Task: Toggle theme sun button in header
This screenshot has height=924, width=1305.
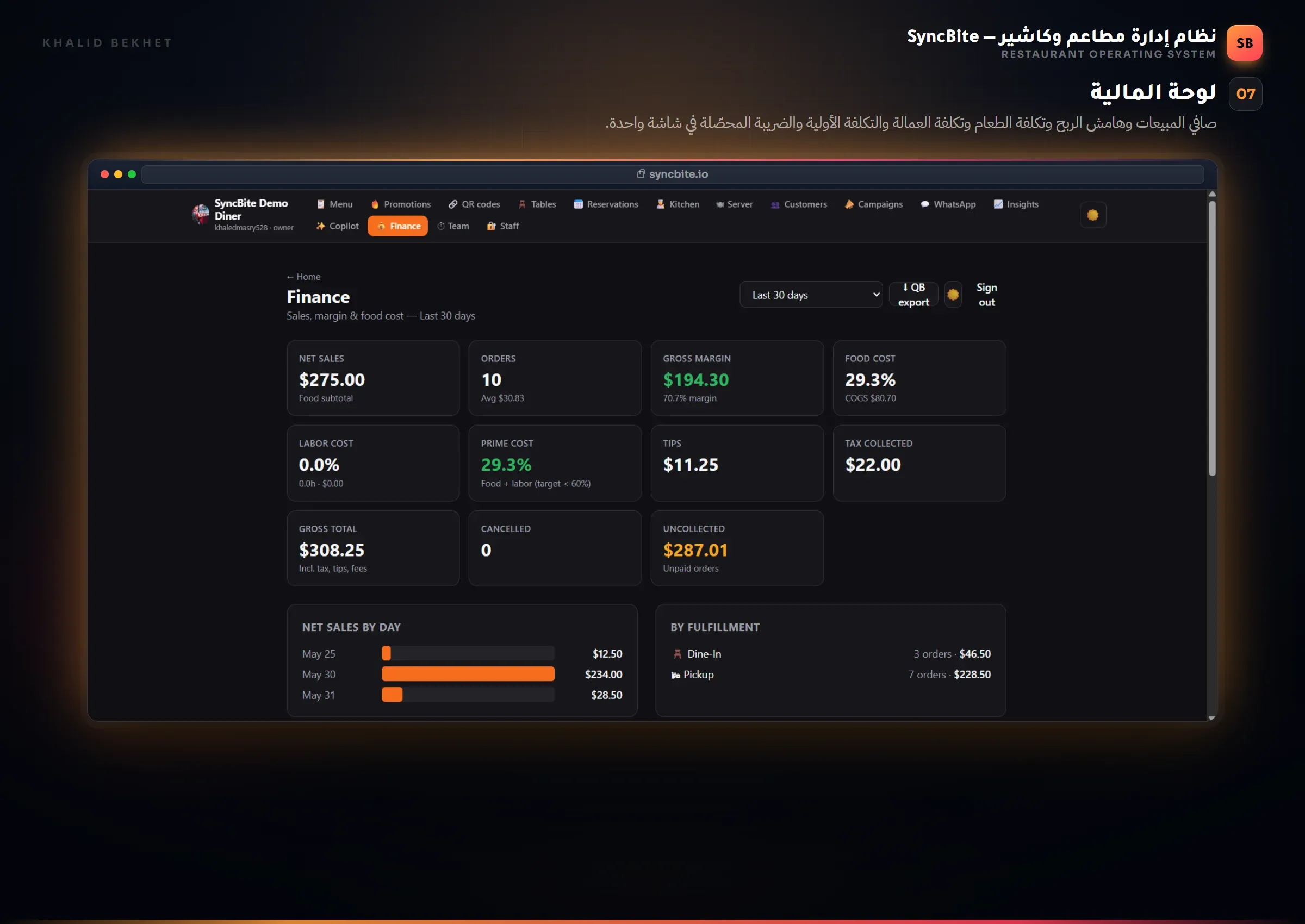Action: tap(1093, 215)
